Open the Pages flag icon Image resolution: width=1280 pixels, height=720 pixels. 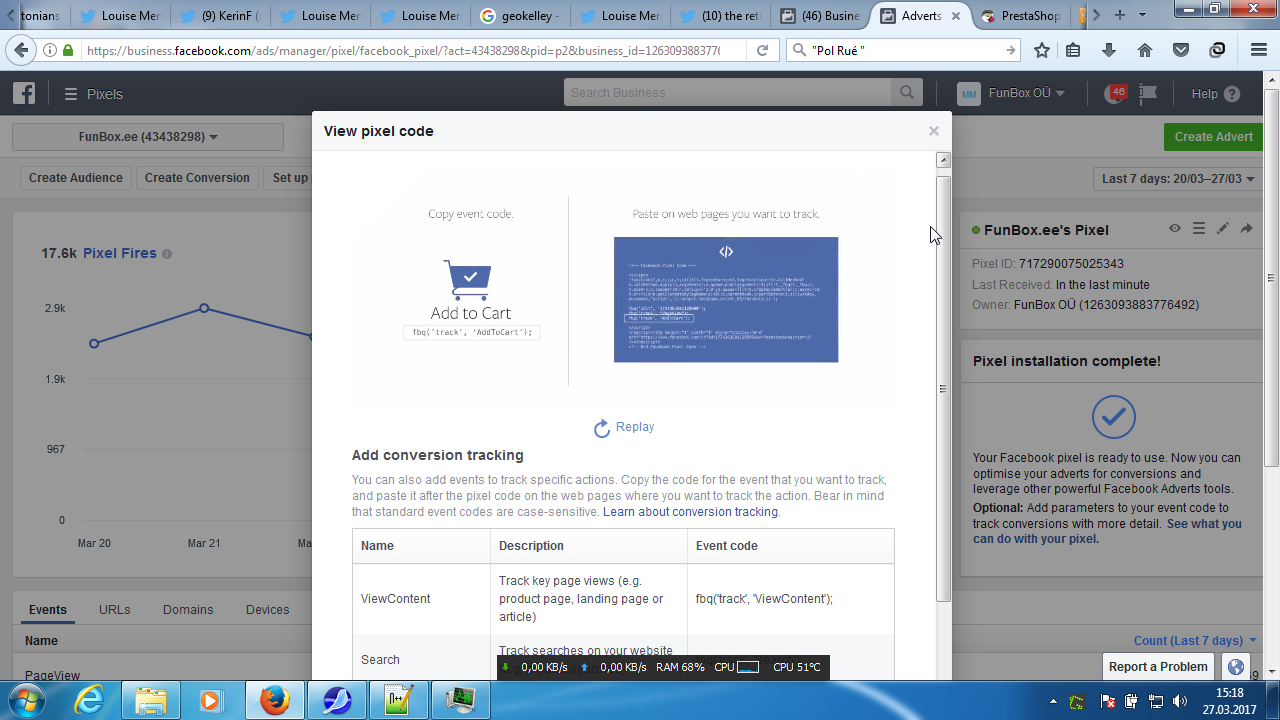(x=1147, y=94)
